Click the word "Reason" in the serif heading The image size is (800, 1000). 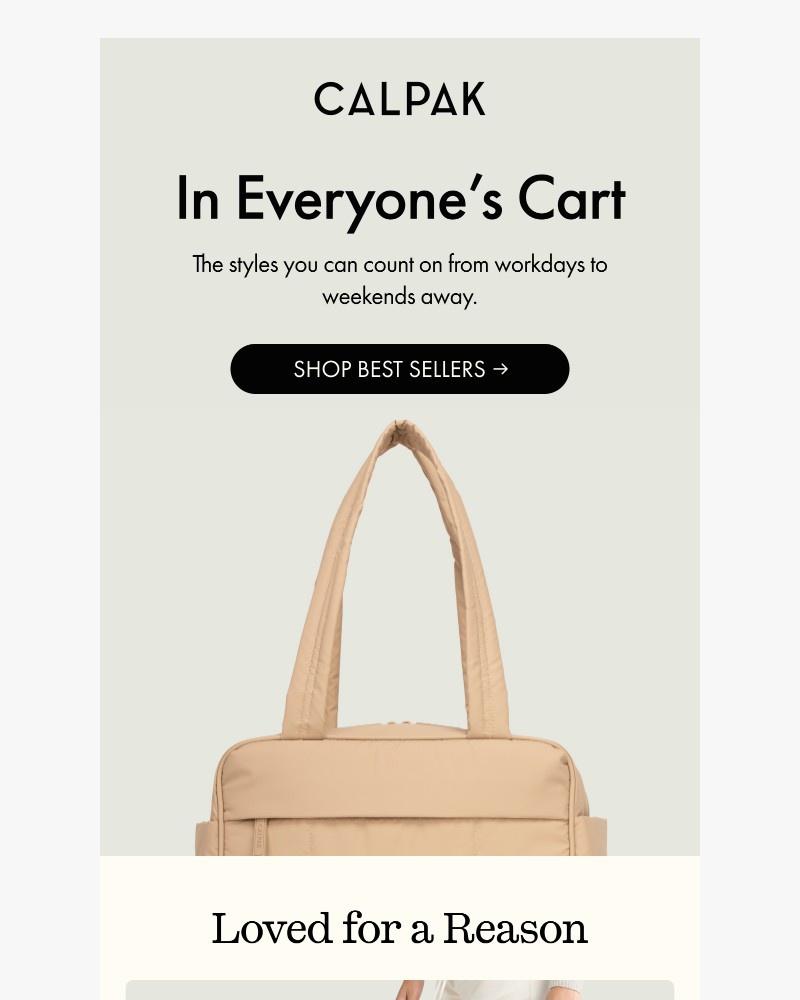coord(515,929)
